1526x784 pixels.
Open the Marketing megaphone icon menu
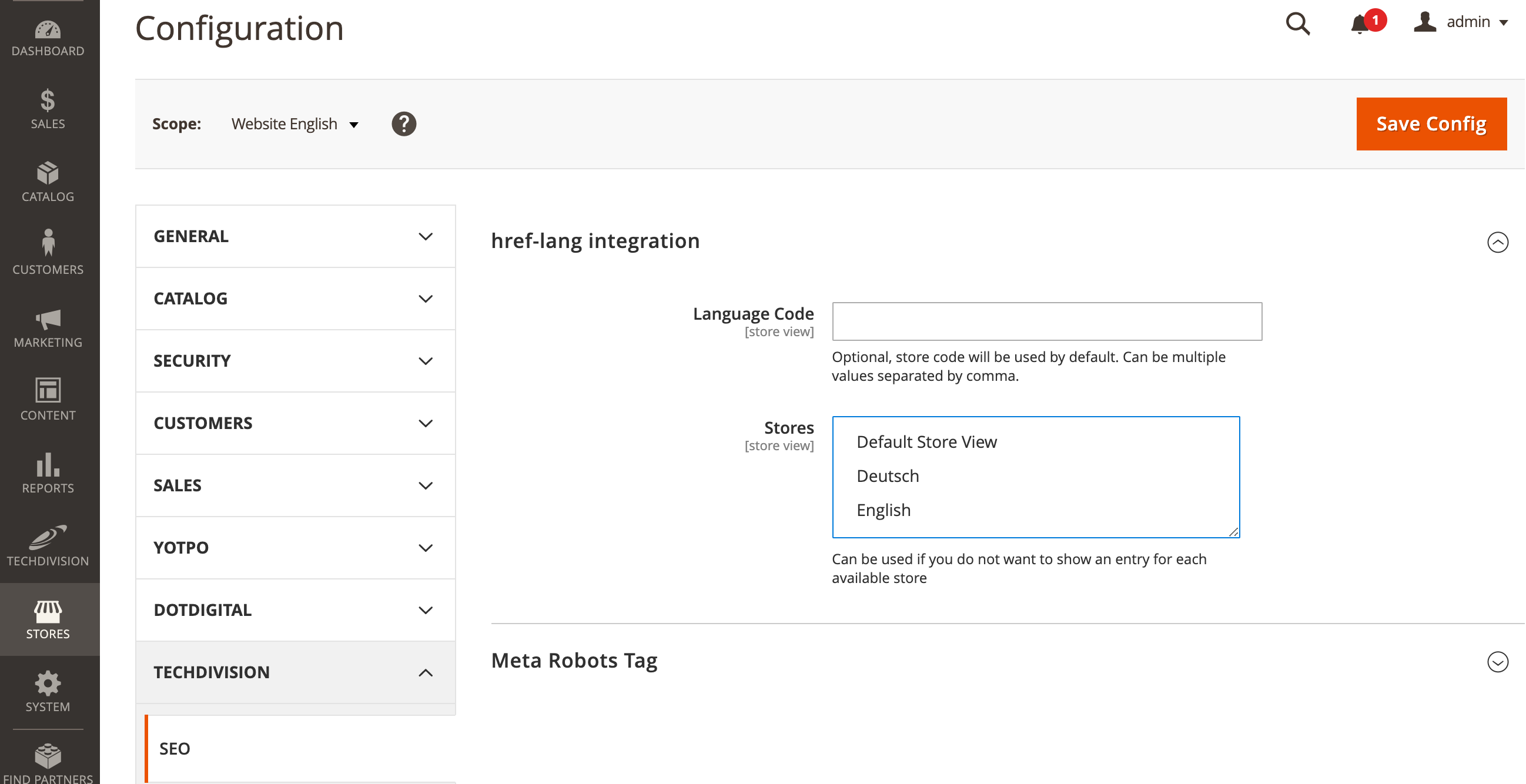(x=48, y=320)
